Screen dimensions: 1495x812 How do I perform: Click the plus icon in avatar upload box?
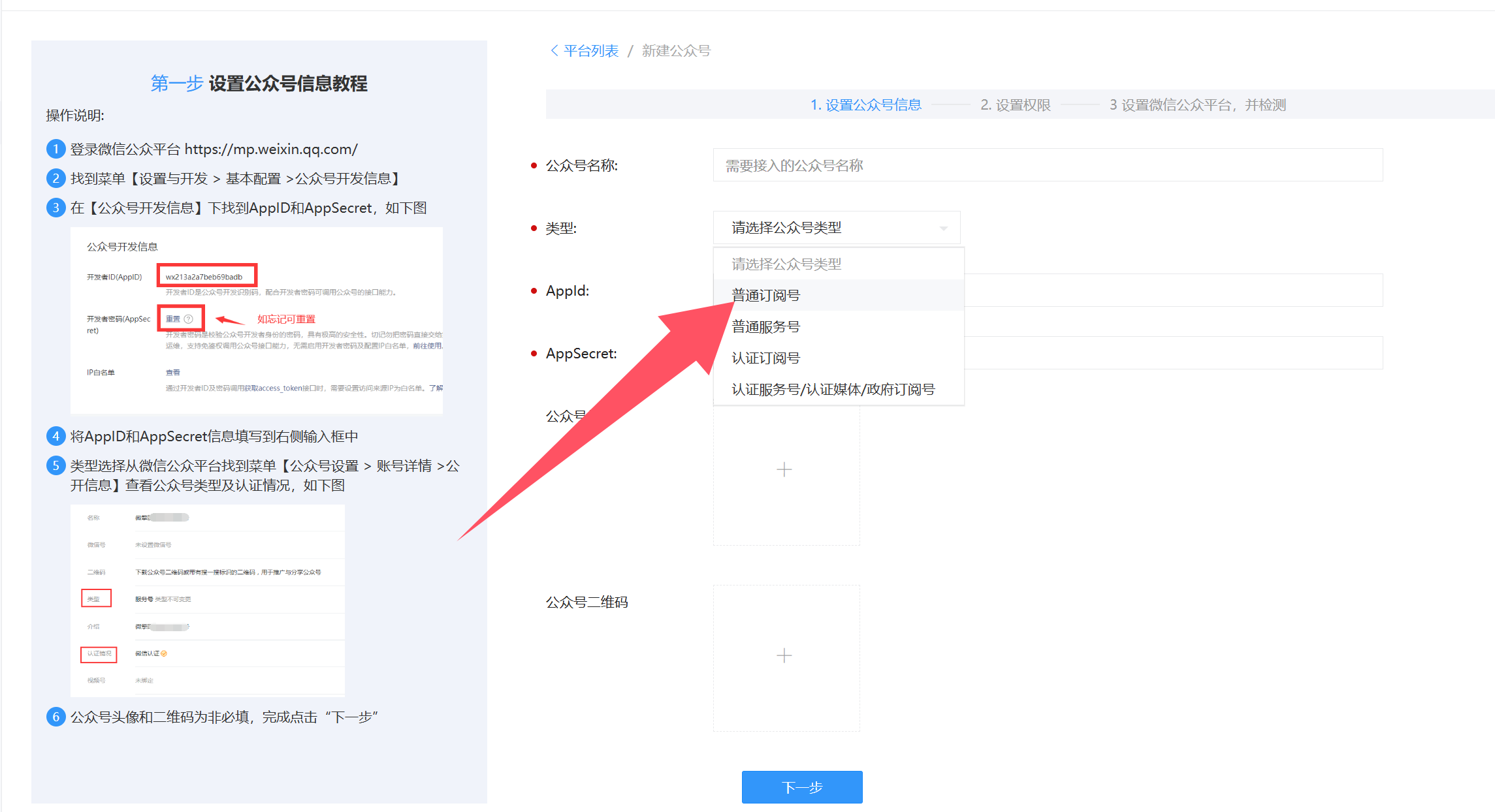784,469
